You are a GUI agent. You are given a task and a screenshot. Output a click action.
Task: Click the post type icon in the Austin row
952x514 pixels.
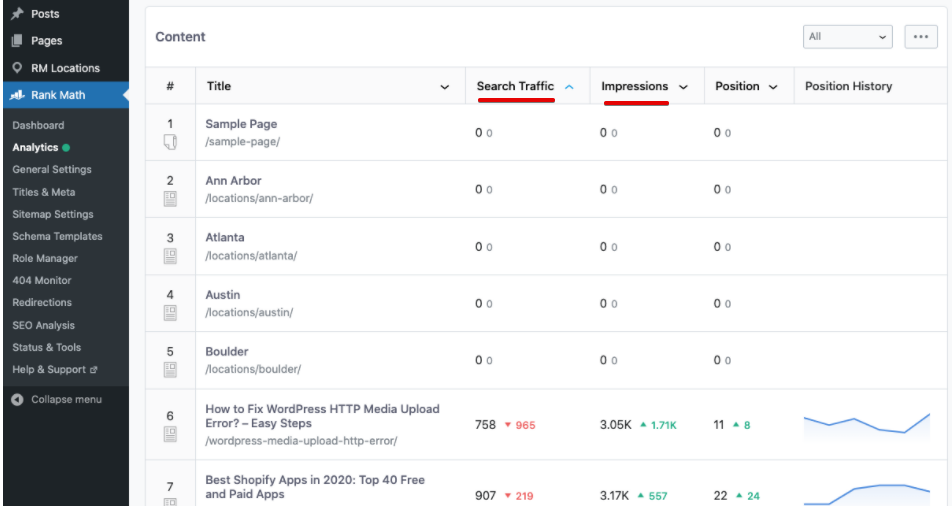pyautogui.click(x=170, y=313)
